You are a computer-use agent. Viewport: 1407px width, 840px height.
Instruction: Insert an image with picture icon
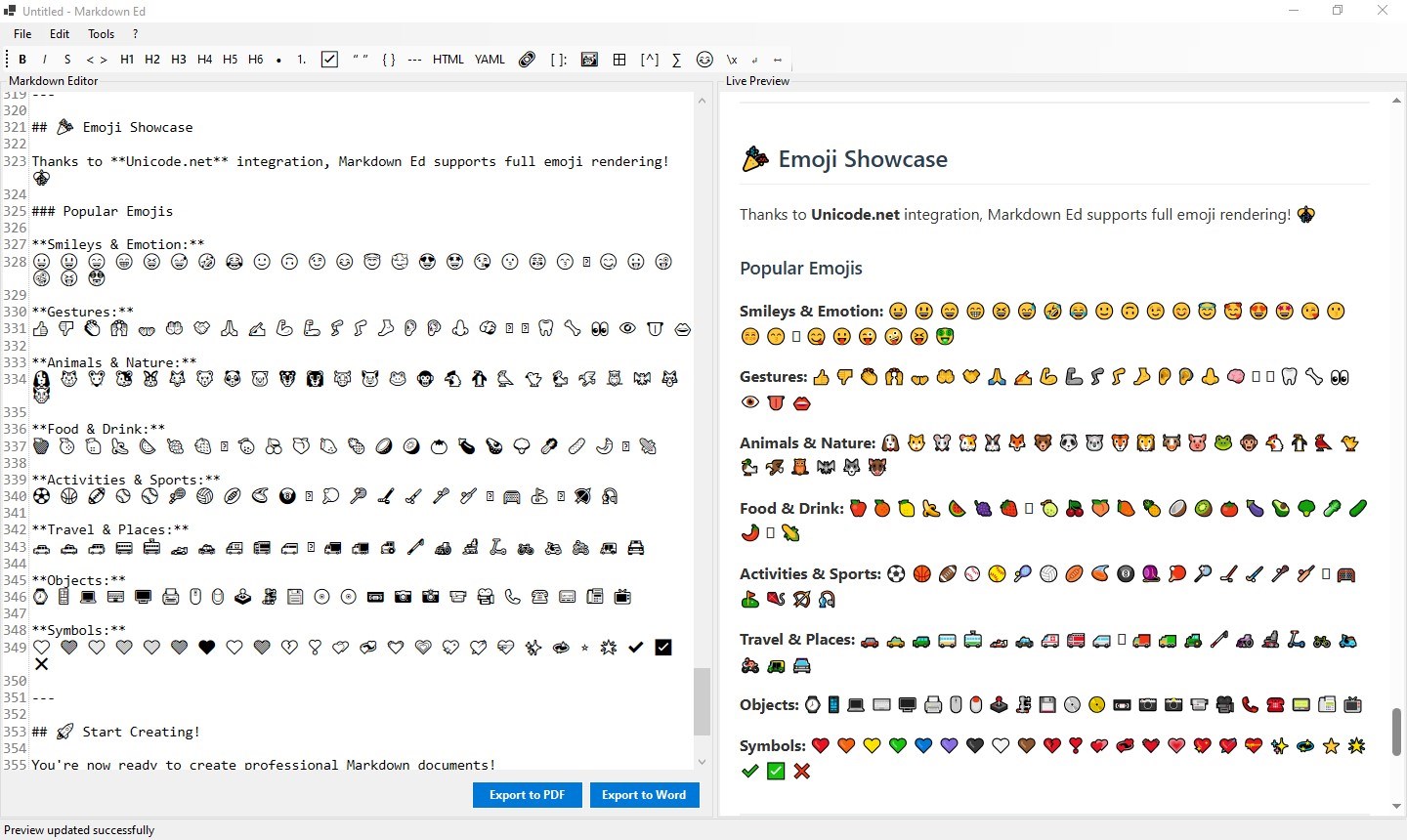pos(589,60)
